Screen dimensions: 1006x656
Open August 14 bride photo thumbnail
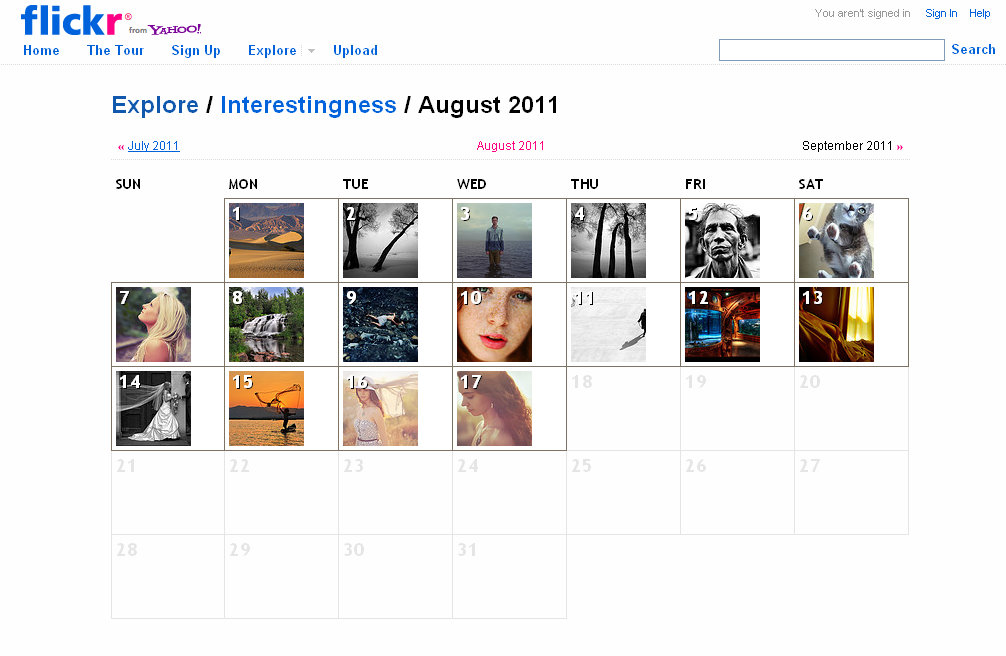coord(153,409)
